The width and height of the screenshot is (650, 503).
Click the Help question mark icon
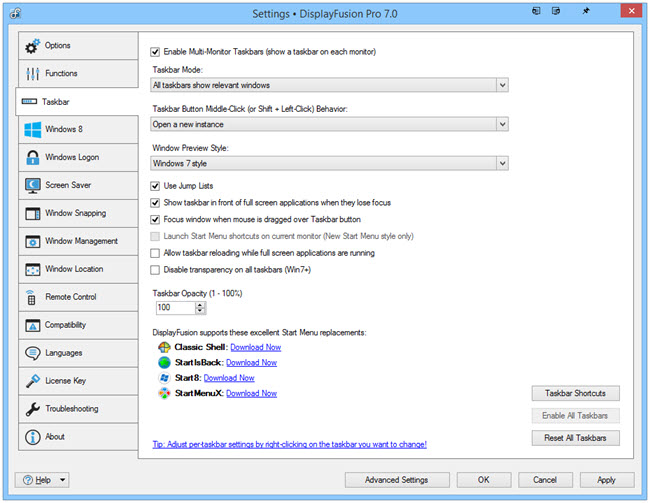[x=28, y=480]
